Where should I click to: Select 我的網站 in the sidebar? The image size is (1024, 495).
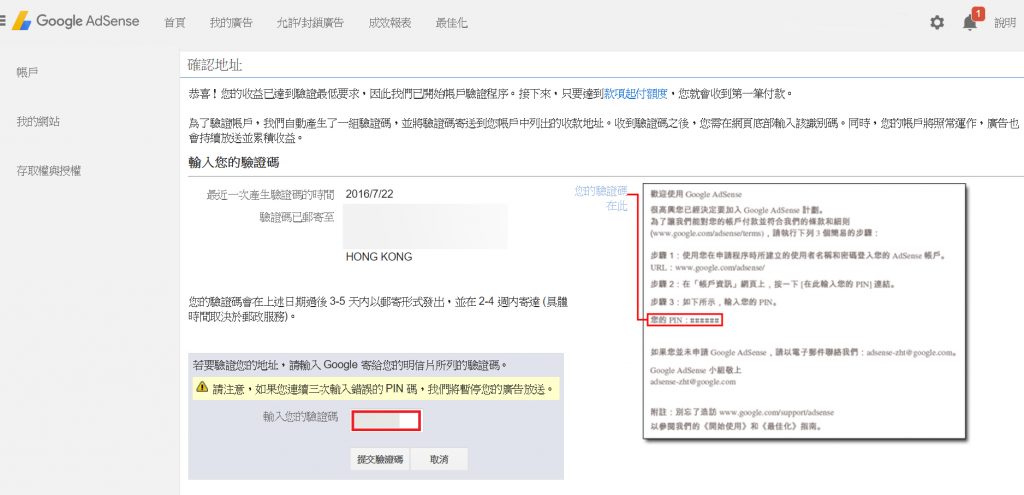pos(39,121)
